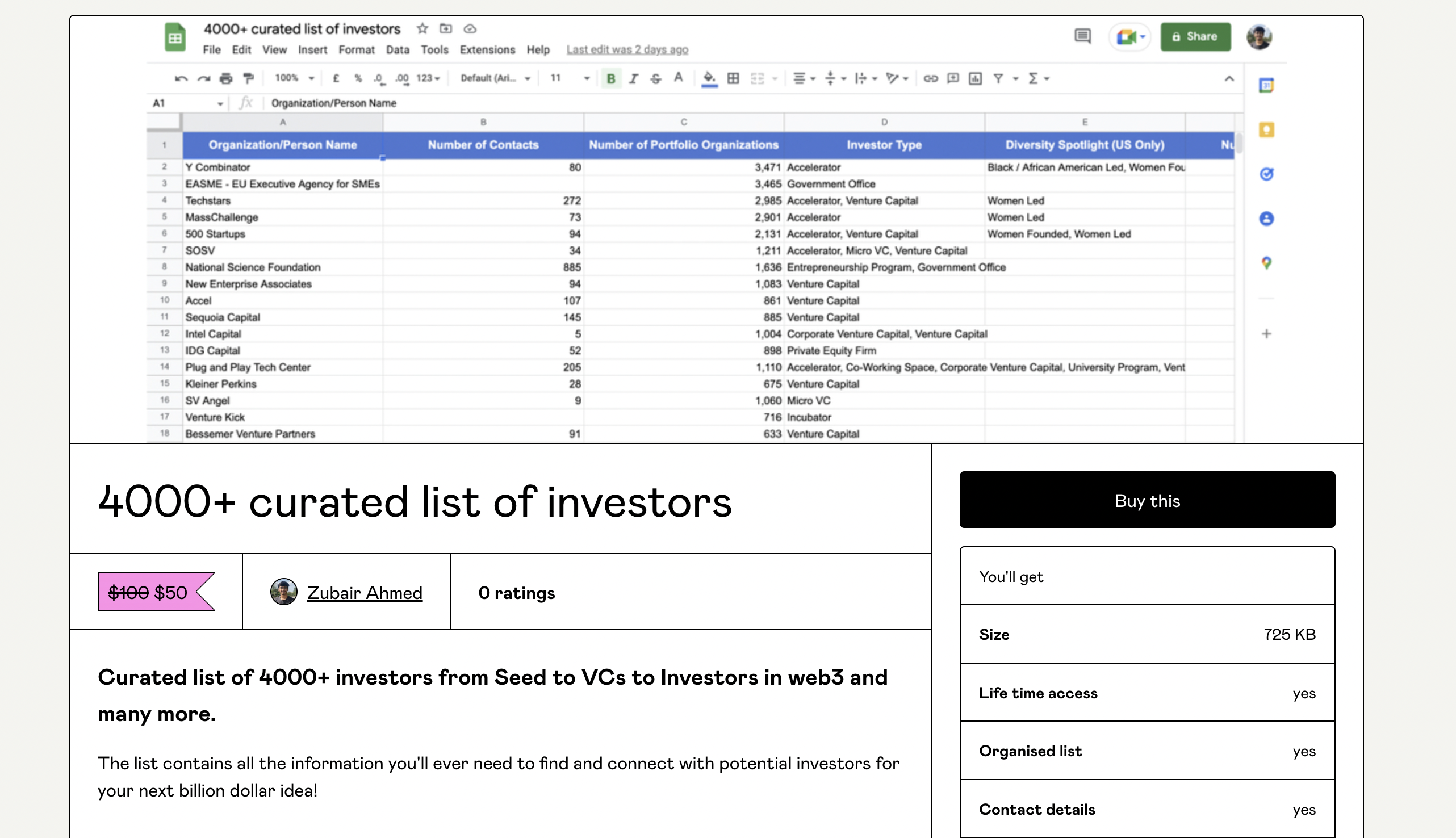Click the Google Sheets logo icon
This screenshot has height=838, width=1456.
[x=175, y=37]
